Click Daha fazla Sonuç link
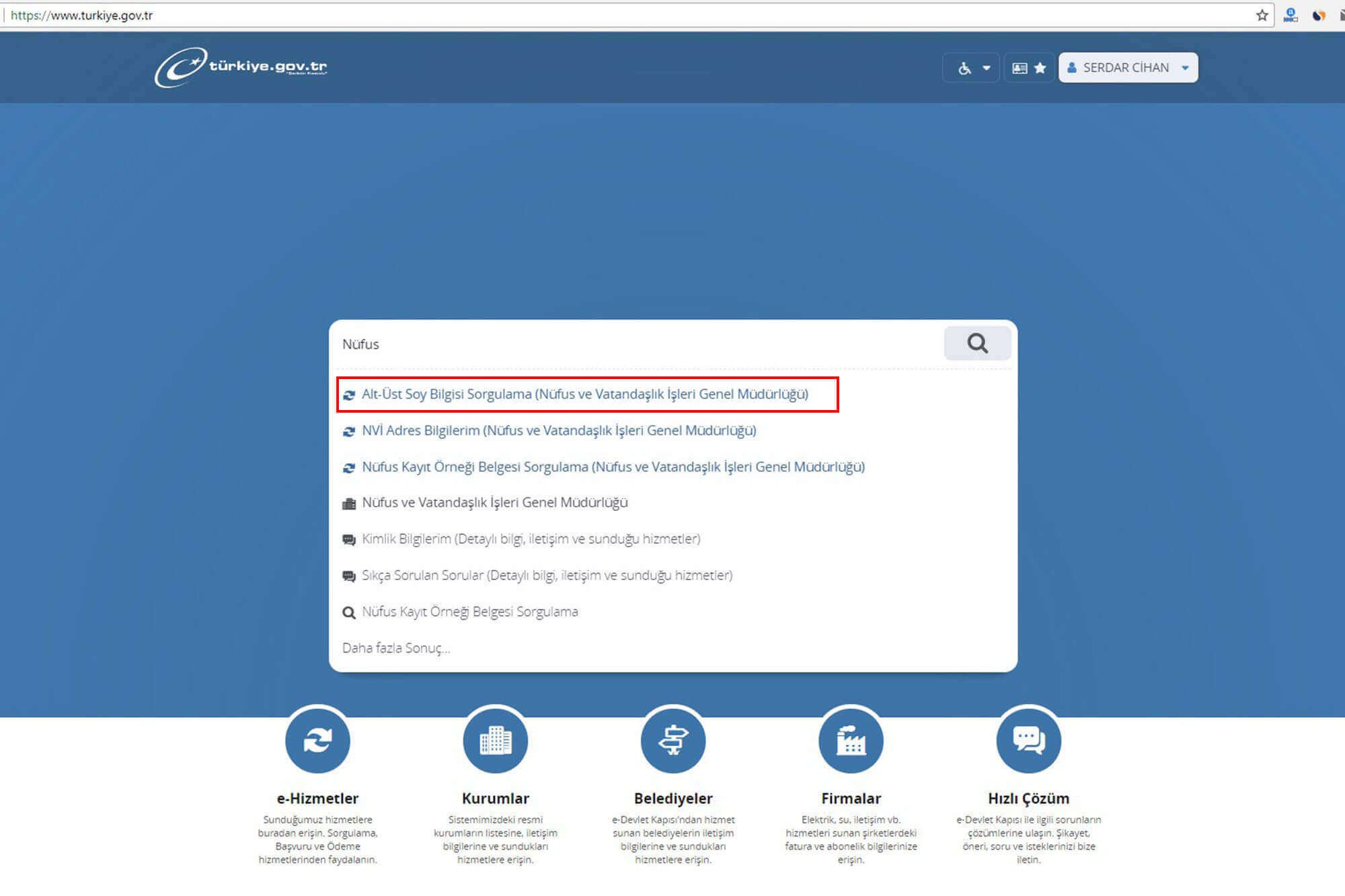 click(x=396, y=648)
